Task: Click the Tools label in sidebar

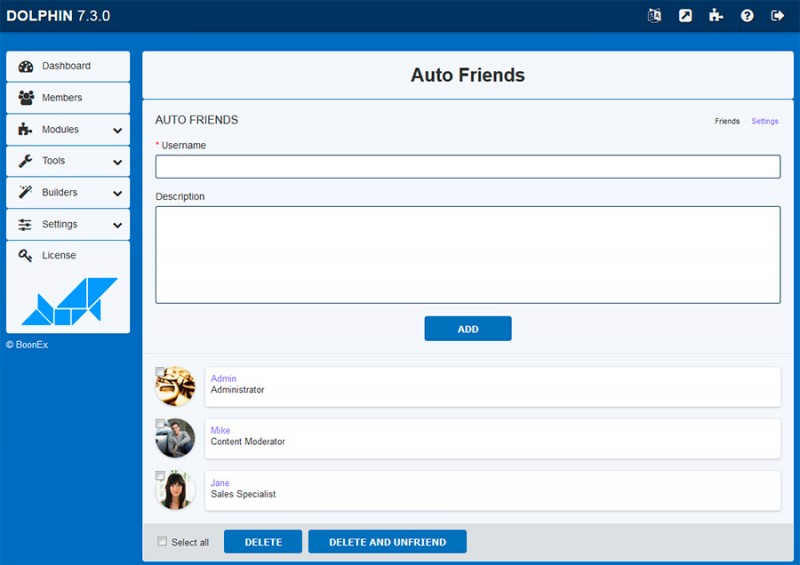Action: 54,161
